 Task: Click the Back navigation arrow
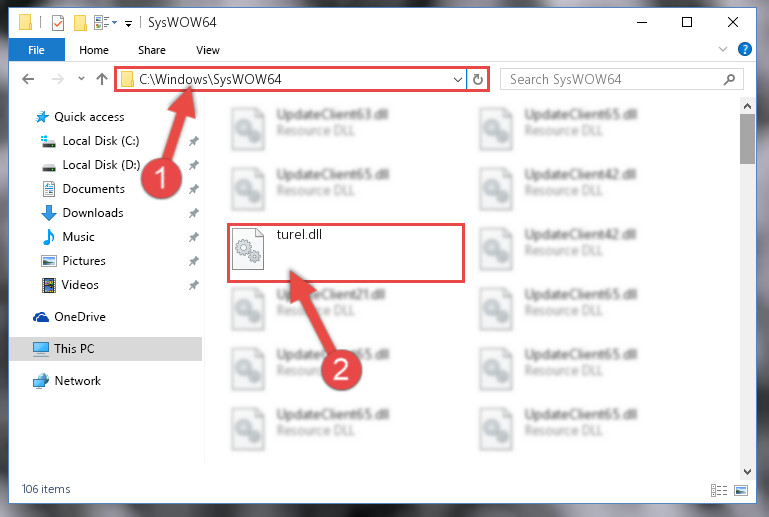[28, 79]
